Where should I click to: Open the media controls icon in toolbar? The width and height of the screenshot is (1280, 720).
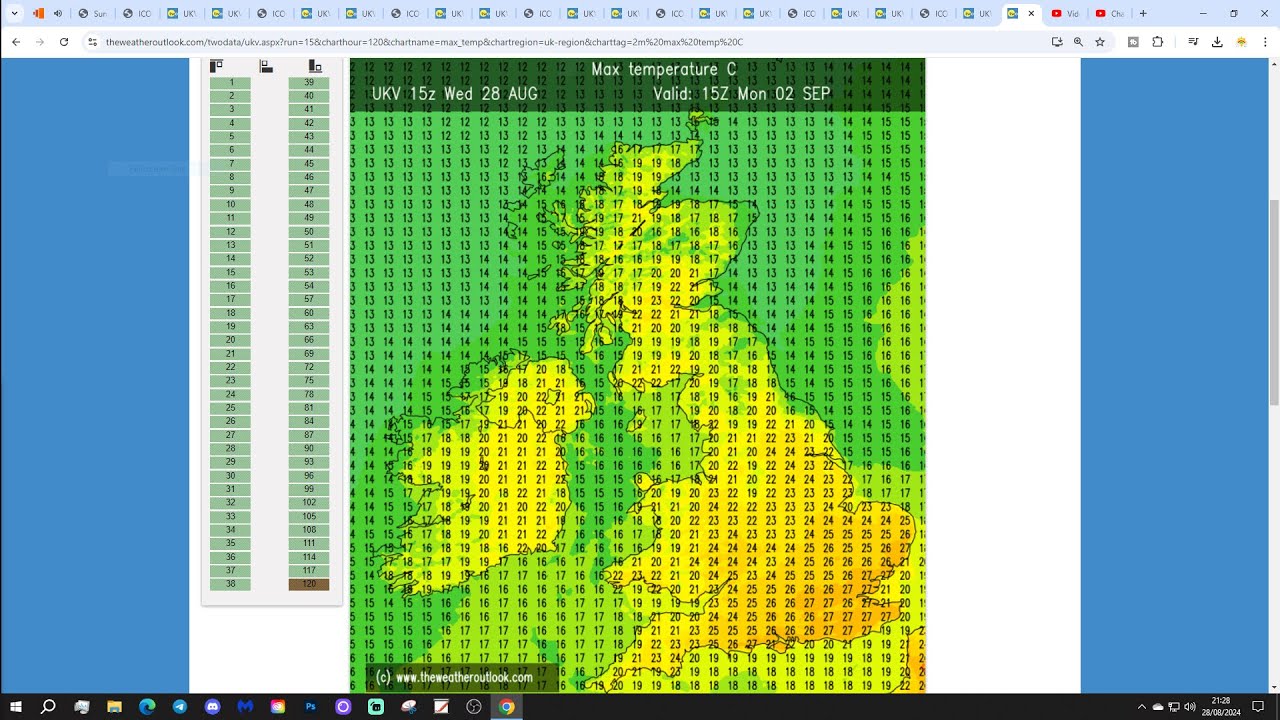coord(1193,42)
